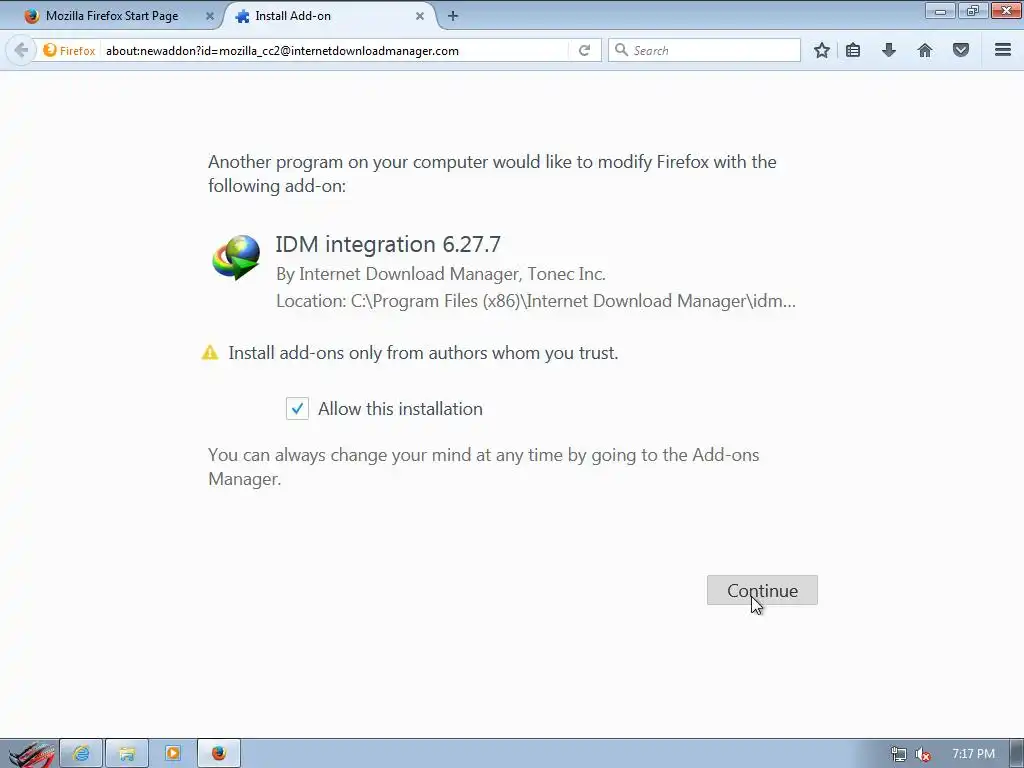This screenshot has width=1024, height=768.
Task: Click the magnifier icon in Search box
Action: [x=622, y=50]
